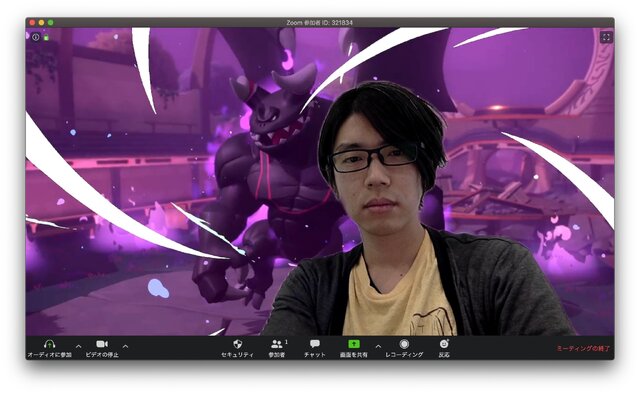Open the セキュリティ shield menu
Image resolution: width=640 pixels, height=394 pixels.
point(238,344)
